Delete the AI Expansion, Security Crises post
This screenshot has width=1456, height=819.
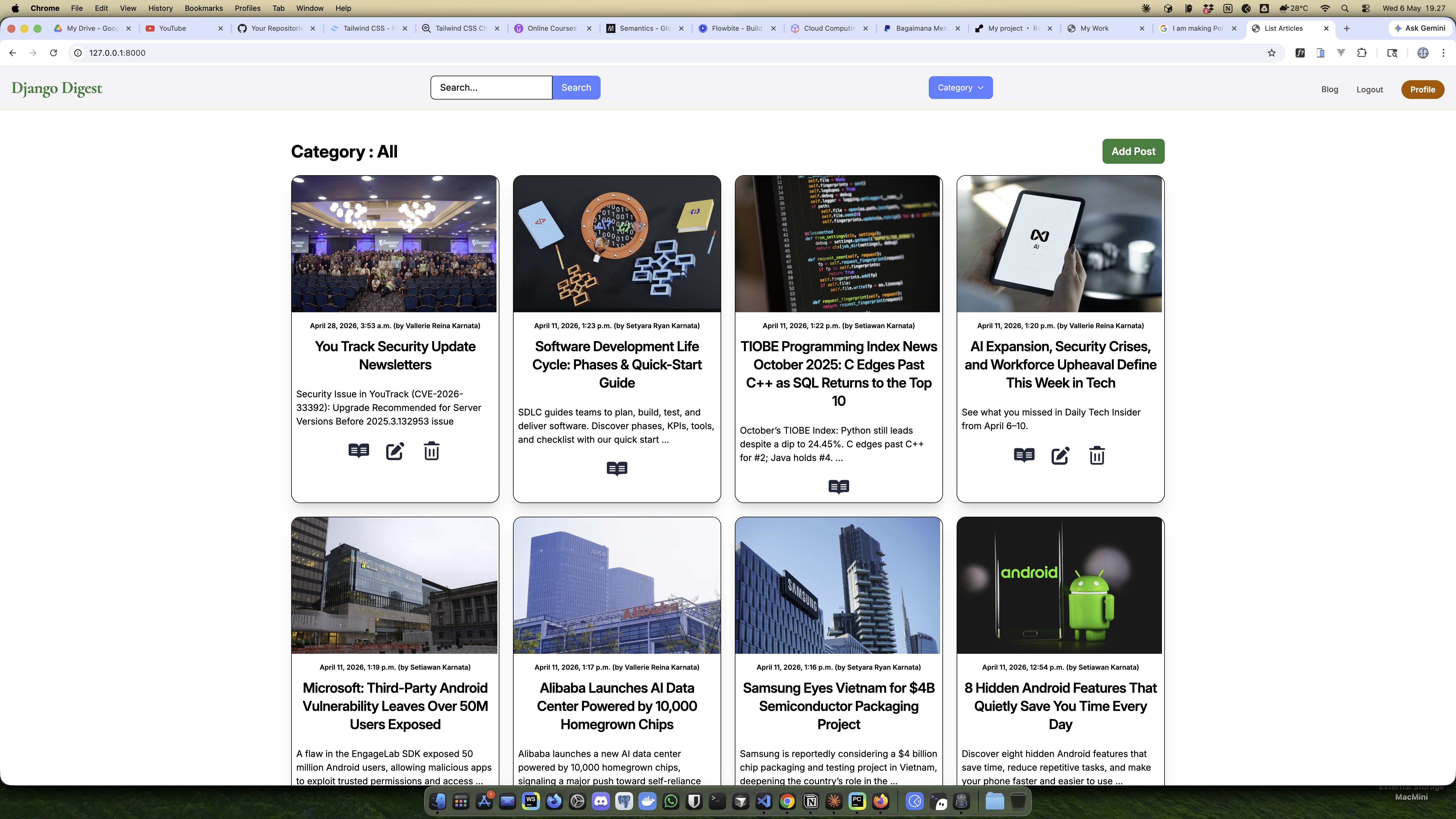click(1097, 456)
